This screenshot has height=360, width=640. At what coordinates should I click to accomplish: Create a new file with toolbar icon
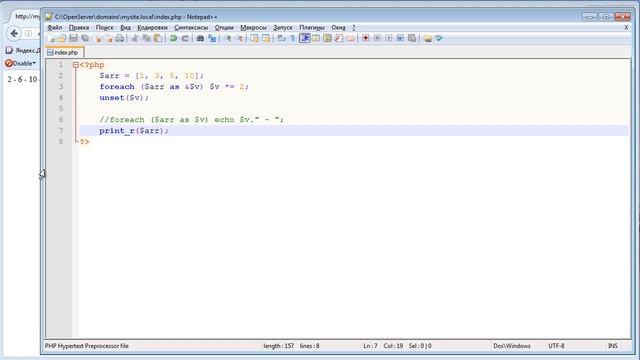click(x=51, y=38)
